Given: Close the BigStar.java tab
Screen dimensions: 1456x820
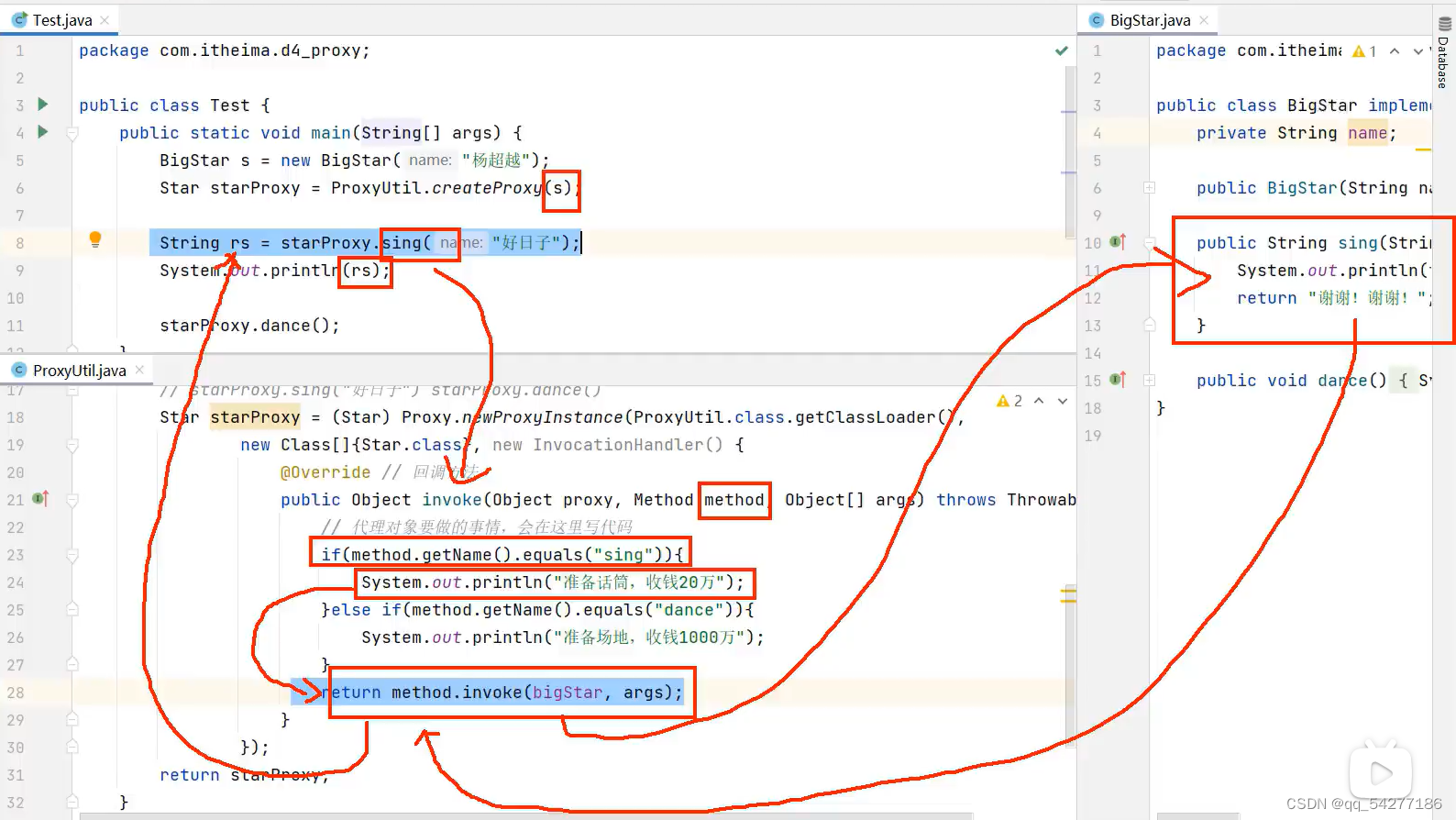Looking at the screenshot, I should coord(1204,20).
